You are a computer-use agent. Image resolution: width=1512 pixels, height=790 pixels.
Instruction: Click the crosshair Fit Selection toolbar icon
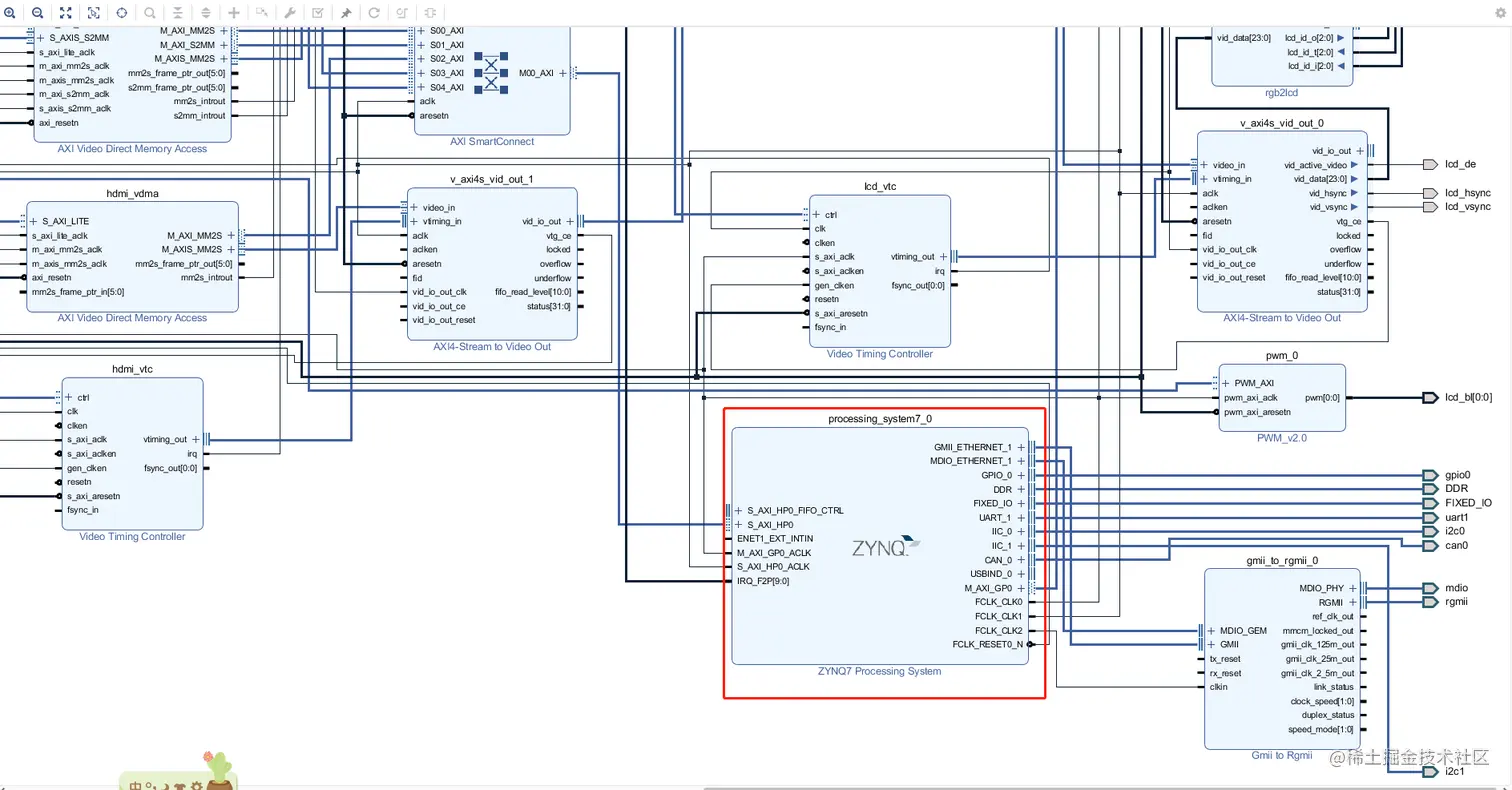point(122,13)
